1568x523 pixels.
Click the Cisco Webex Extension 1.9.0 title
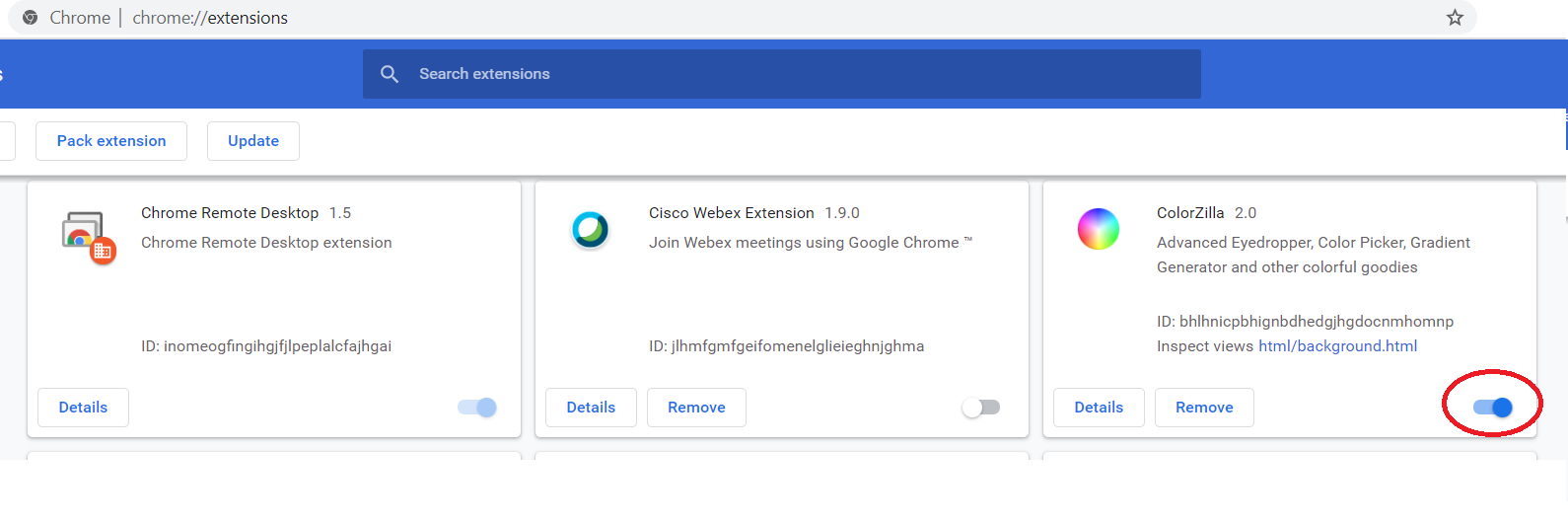(x=754, y=213)
